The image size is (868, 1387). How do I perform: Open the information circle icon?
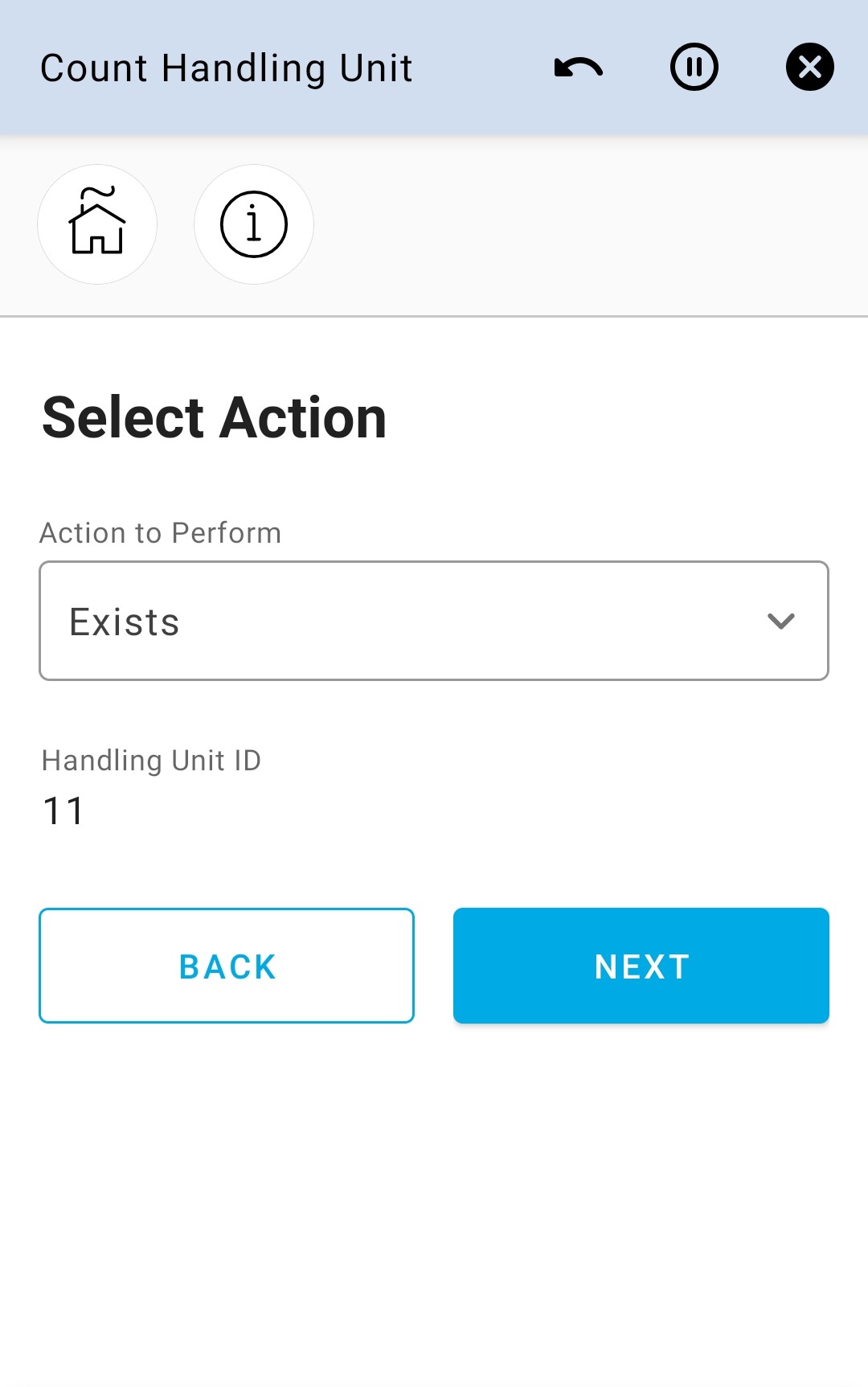tap(254, 224)
